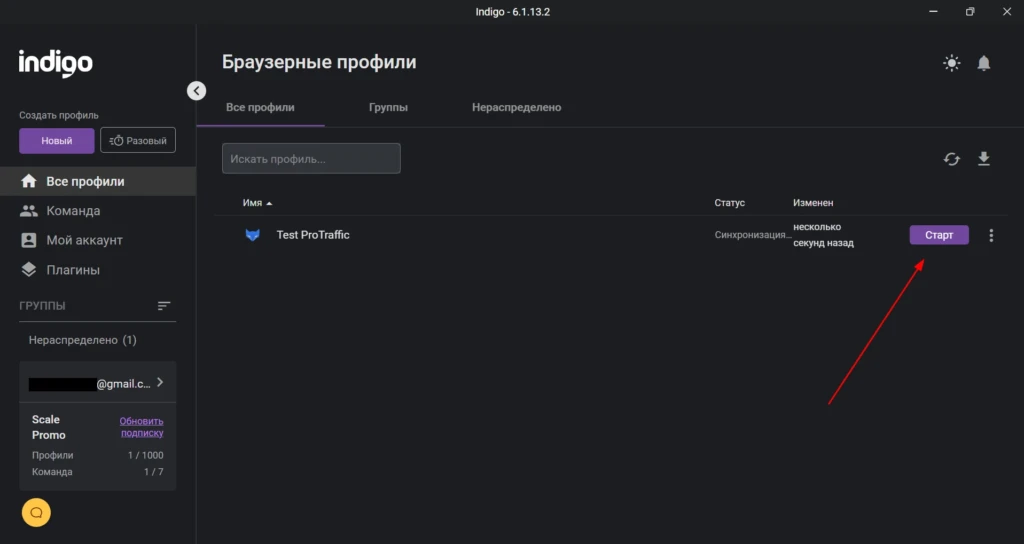Click the Обновить подписку link
The image size is (1024, 544).
[141, 427]
